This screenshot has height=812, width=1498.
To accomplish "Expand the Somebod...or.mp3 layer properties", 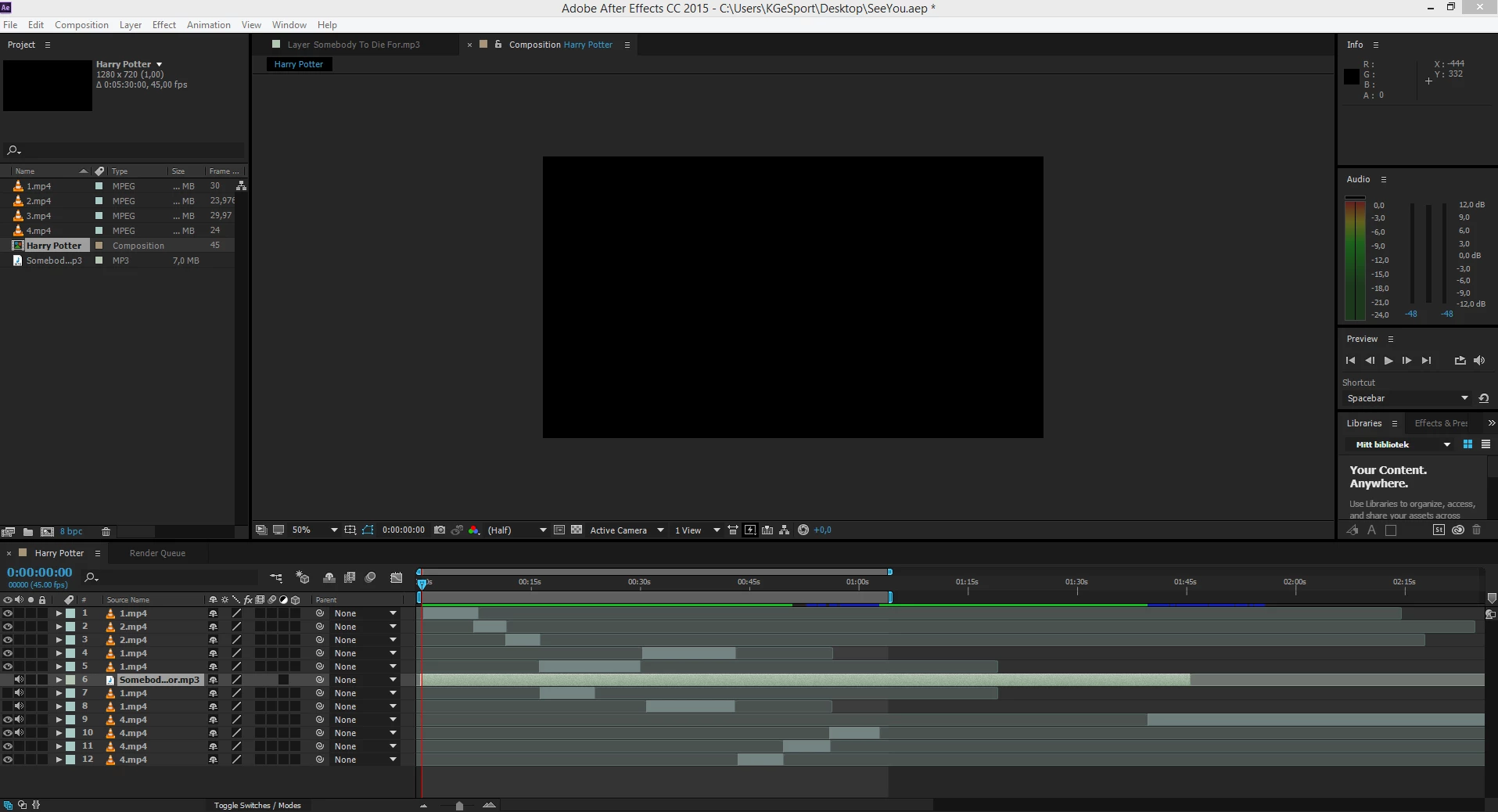I will [59, 680].
